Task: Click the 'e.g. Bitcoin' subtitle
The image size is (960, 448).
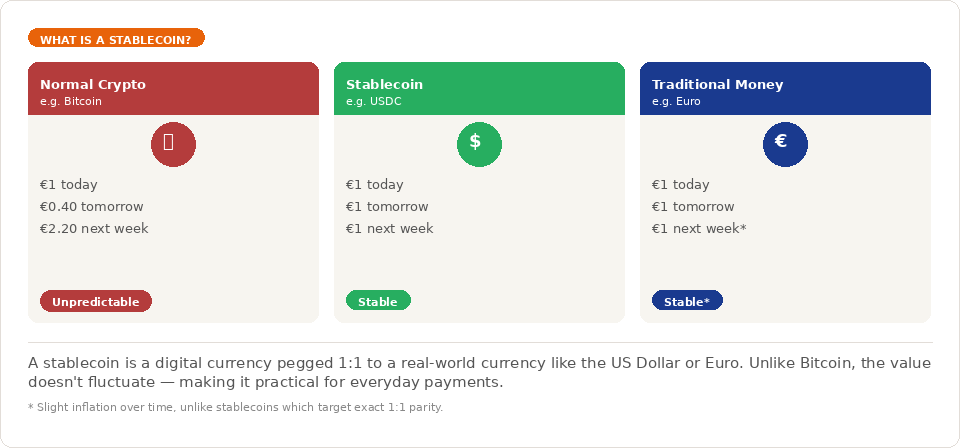Action: [71, 101]
